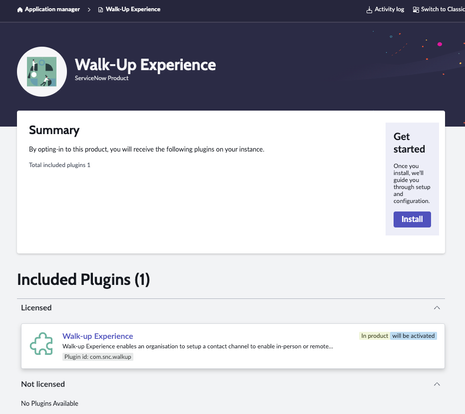Viewport: 465px width, 414px height.
Task: Click the Application manager home icon
Action: click(20, 10)
